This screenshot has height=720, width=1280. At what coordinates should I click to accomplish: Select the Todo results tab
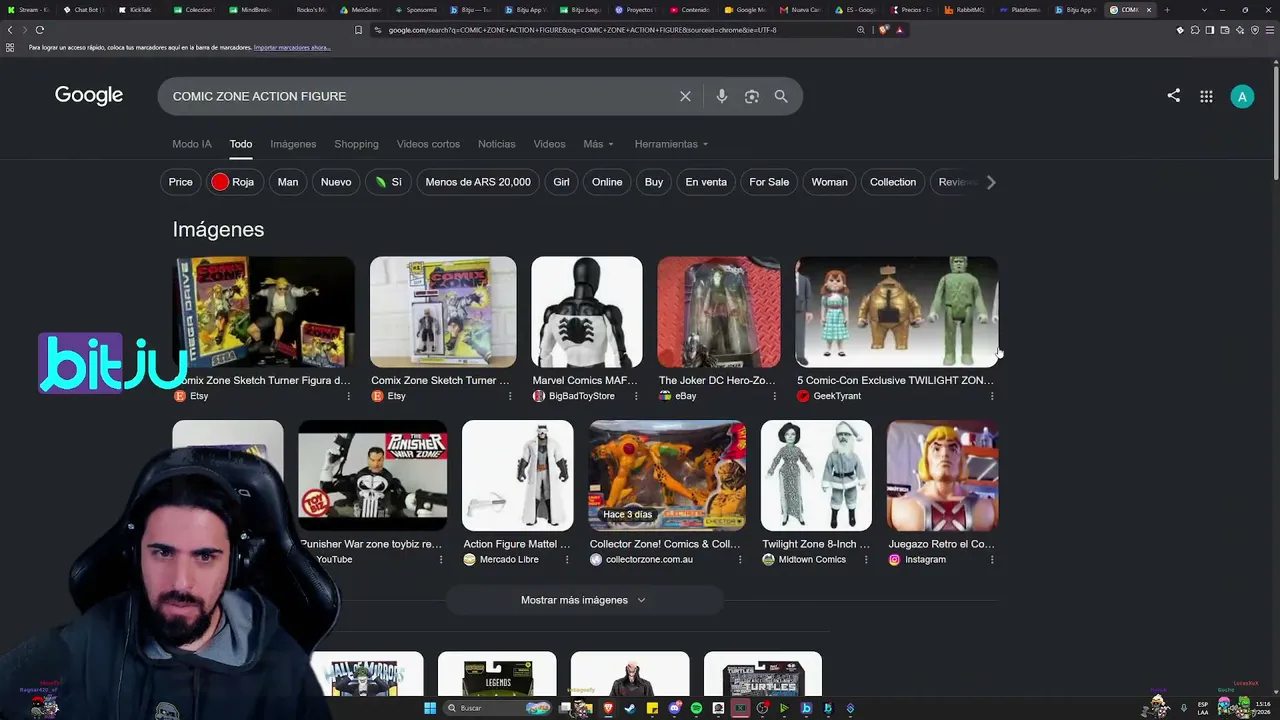pyautogui.click(x=241, y=144)
